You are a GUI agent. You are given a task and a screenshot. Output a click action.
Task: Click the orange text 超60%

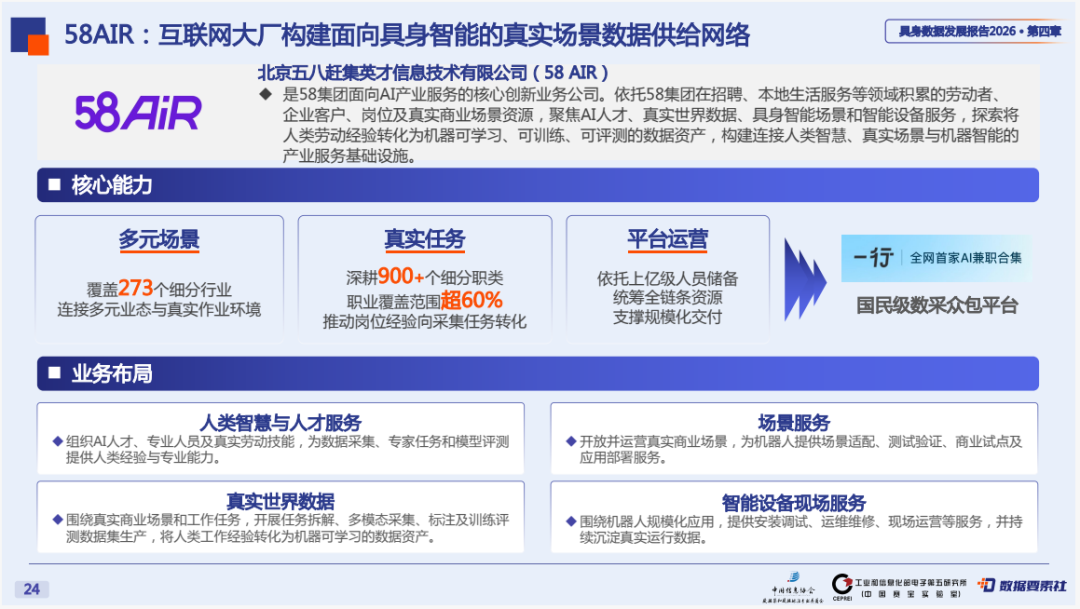tap(472, 300)
